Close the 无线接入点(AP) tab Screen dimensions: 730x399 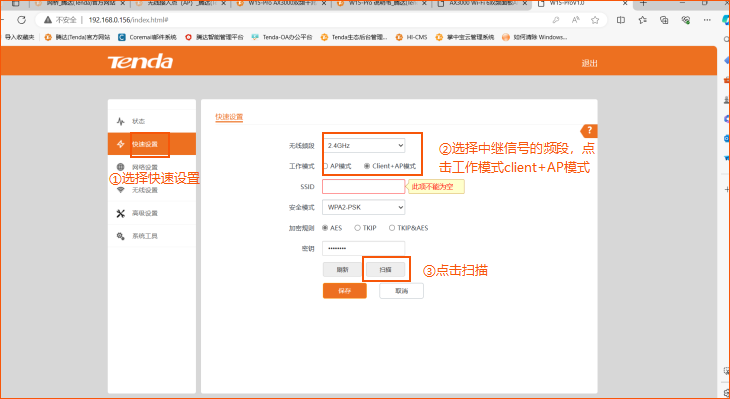pyautogui.click(x=223, y=3)
